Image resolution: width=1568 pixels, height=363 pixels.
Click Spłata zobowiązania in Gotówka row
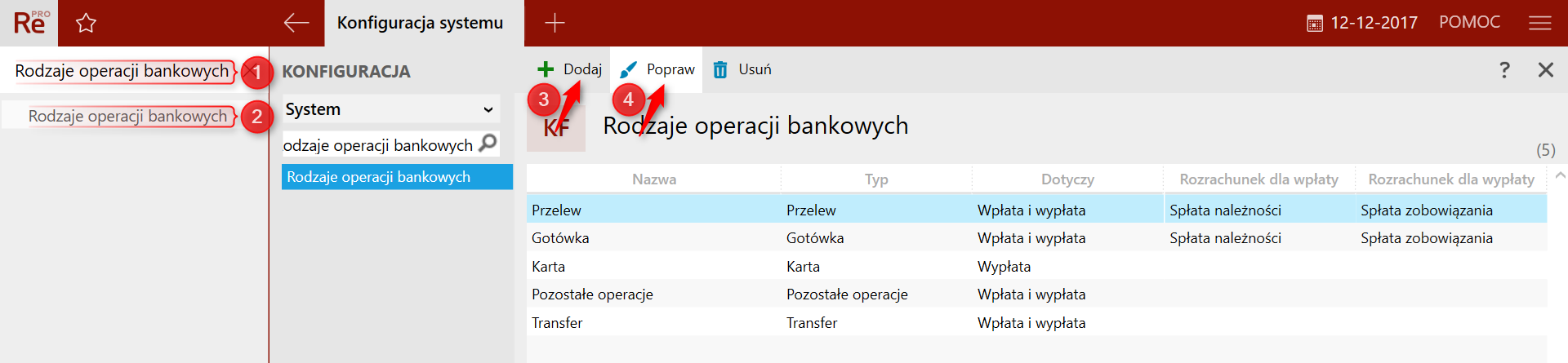(1427, 238)
